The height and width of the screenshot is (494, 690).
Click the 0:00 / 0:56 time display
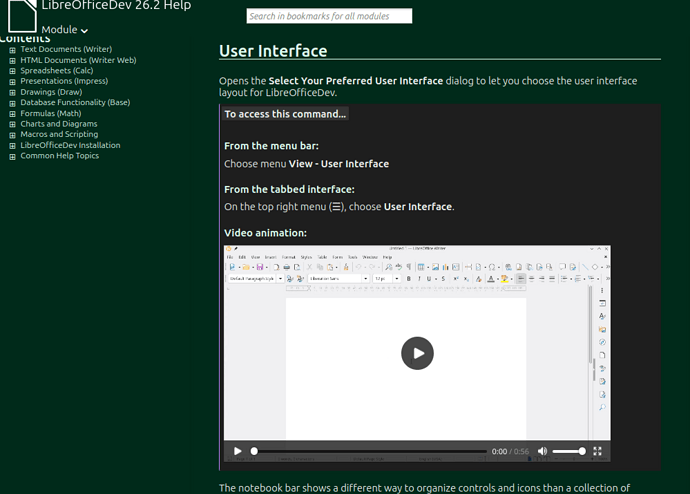click(x=510, y=451)
